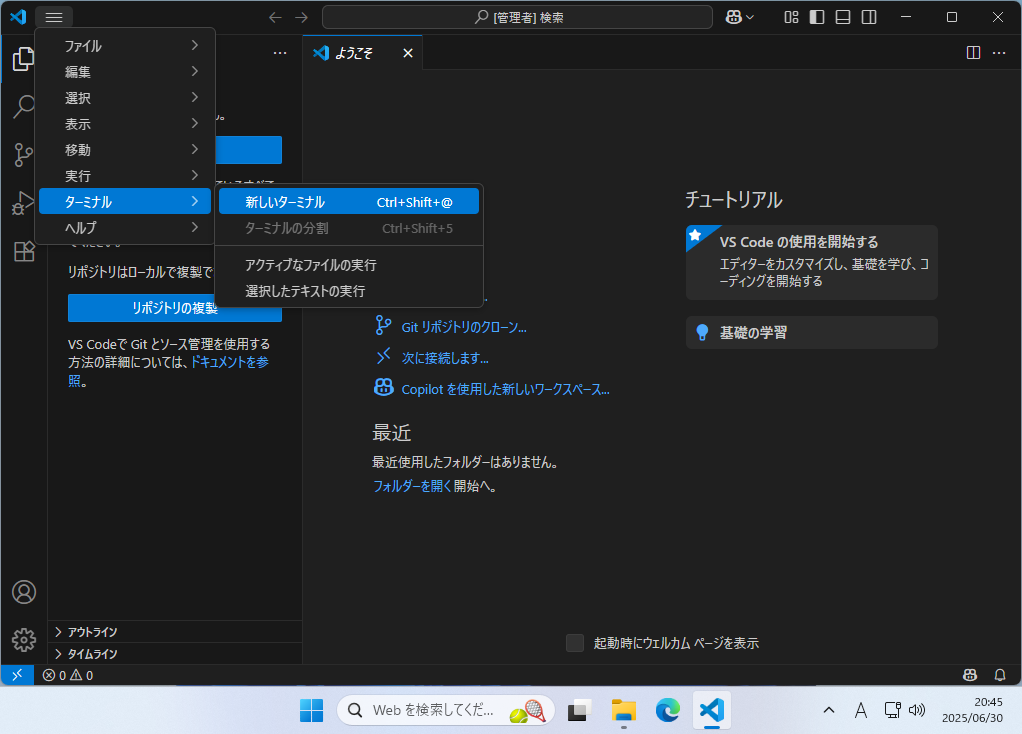Click the Customize Layout icon
The height and width of the screenshot is (734, 1022).
(791, 18)
